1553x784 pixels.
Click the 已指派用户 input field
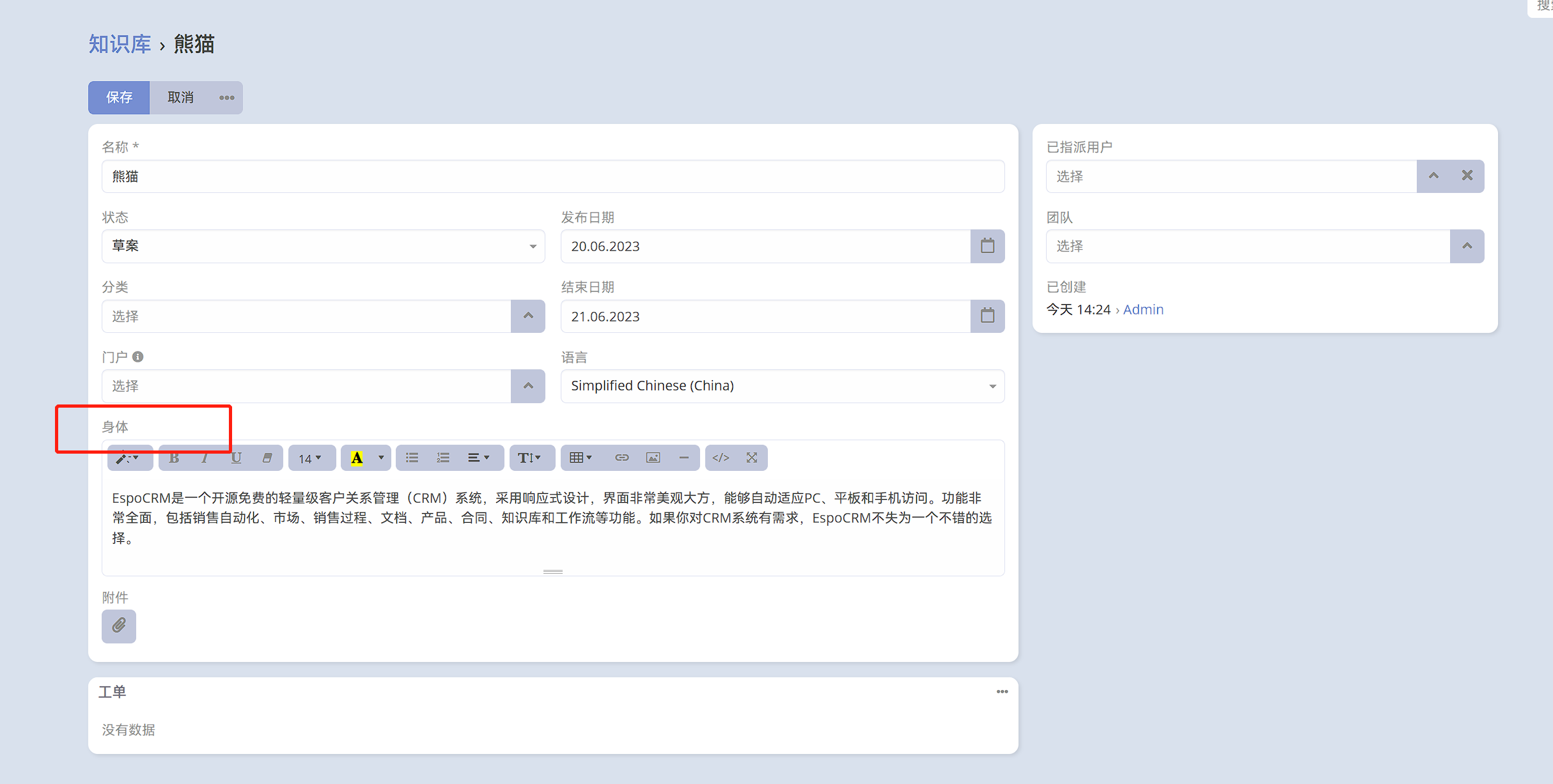(1231, 176)
